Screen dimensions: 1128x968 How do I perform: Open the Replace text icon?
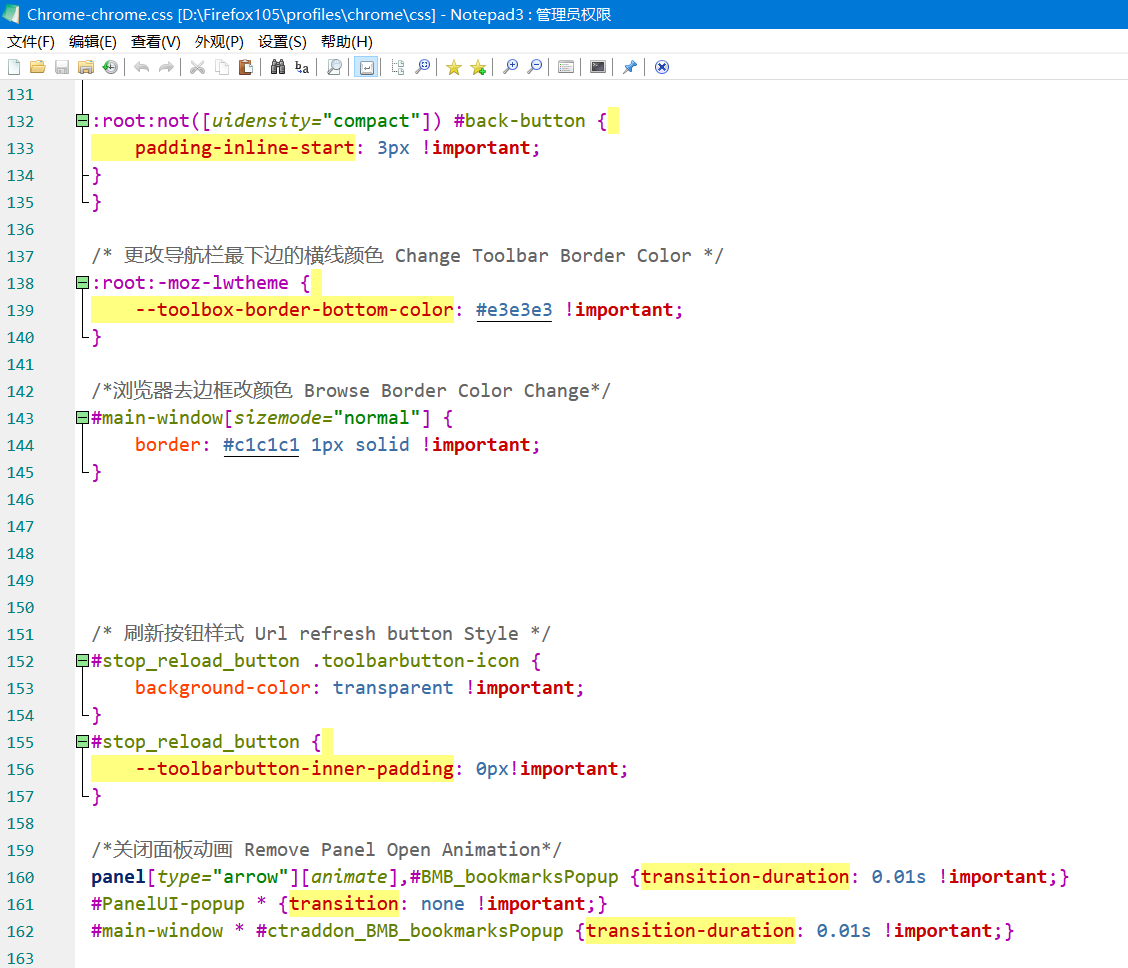click(302, 67)
